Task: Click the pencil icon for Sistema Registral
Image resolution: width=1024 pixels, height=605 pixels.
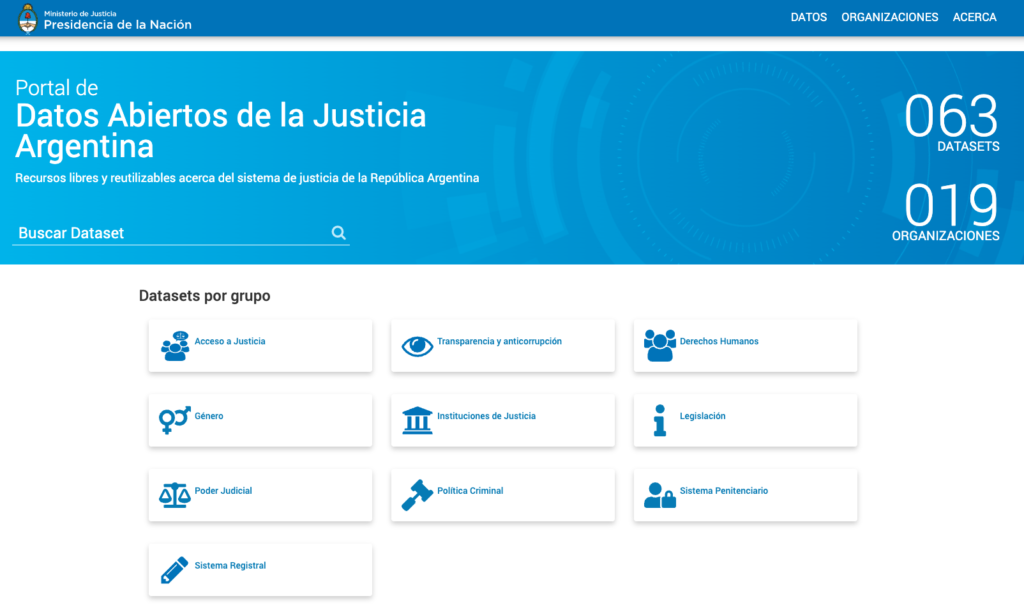Action: point(175,570)
